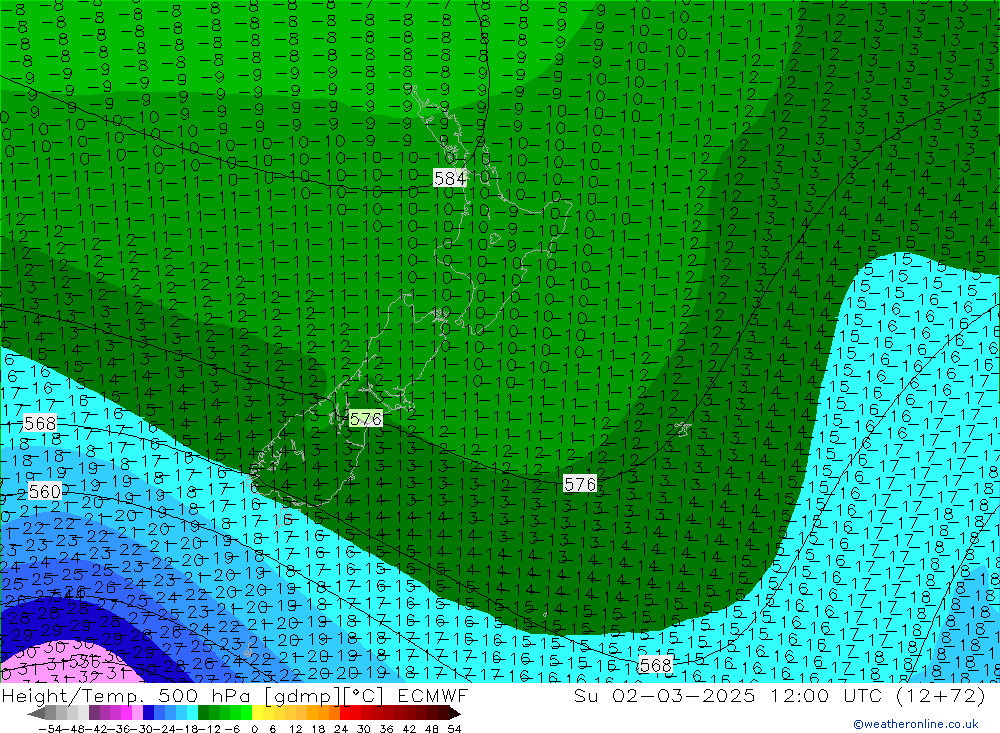The width and height of the screenshot is (1000, 733).
Task: Click the left grey arrow of color scale
Action: [36, 713]
